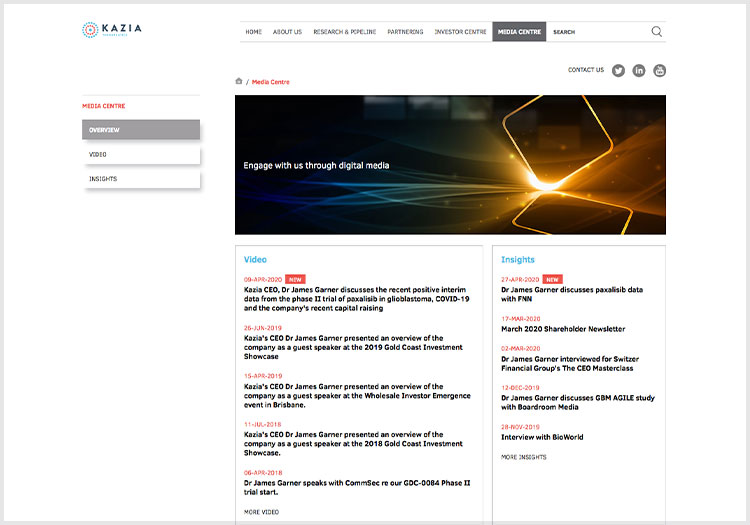Image resolution: width=750 pixels, height=525 pixels.
Task: Select the Media Centre menu tab
Action: click(x=519, y=32)
